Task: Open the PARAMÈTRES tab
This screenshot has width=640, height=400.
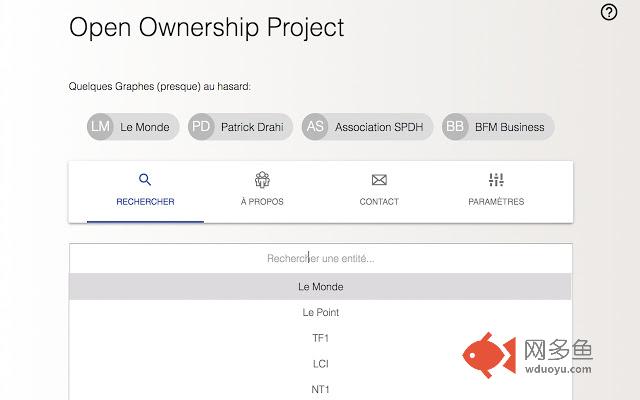Action: 496,192
